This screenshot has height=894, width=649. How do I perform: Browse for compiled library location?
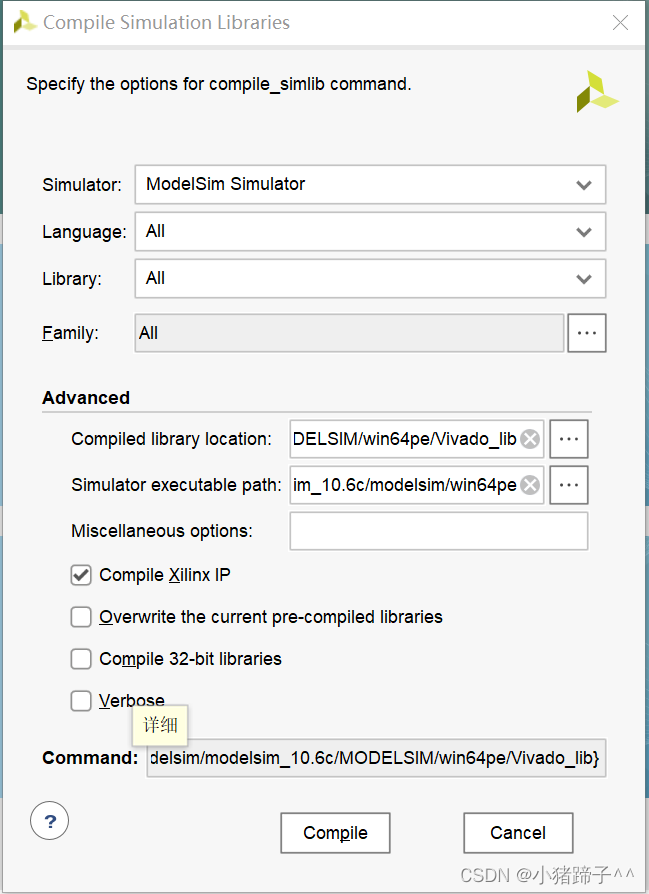(569, 439)
